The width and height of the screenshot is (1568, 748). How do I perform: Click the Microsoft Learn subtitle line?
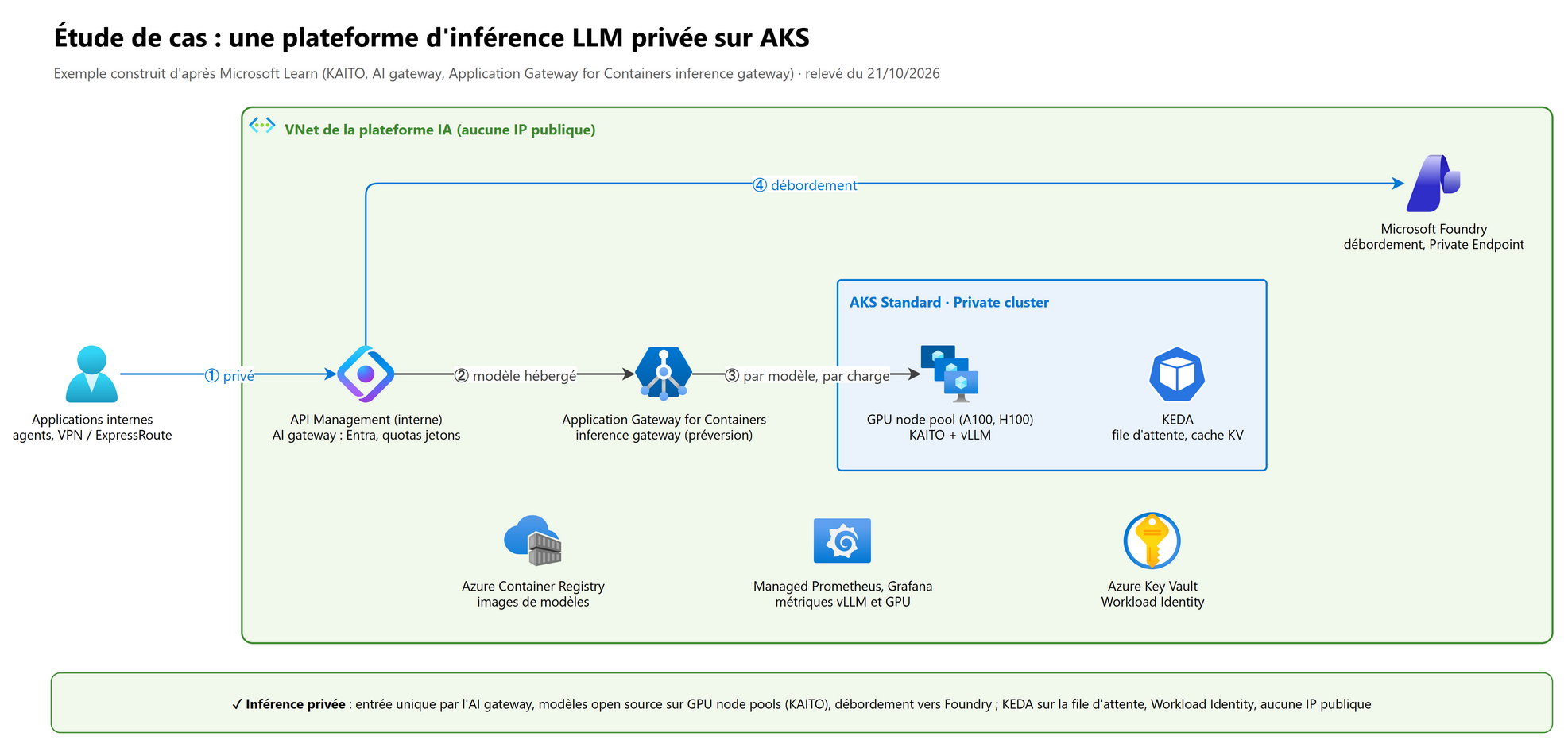point(497,73)
